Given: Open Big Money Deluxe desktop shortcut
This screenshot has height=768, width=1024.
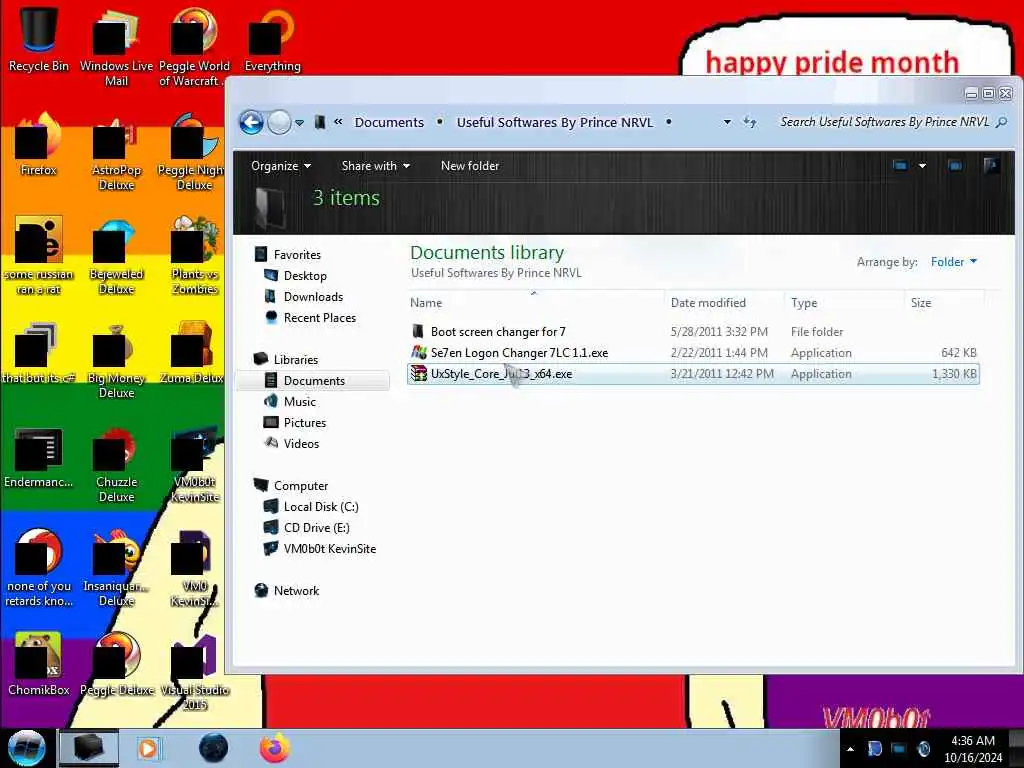Looking at the screenshot, I should coord(116,359).
